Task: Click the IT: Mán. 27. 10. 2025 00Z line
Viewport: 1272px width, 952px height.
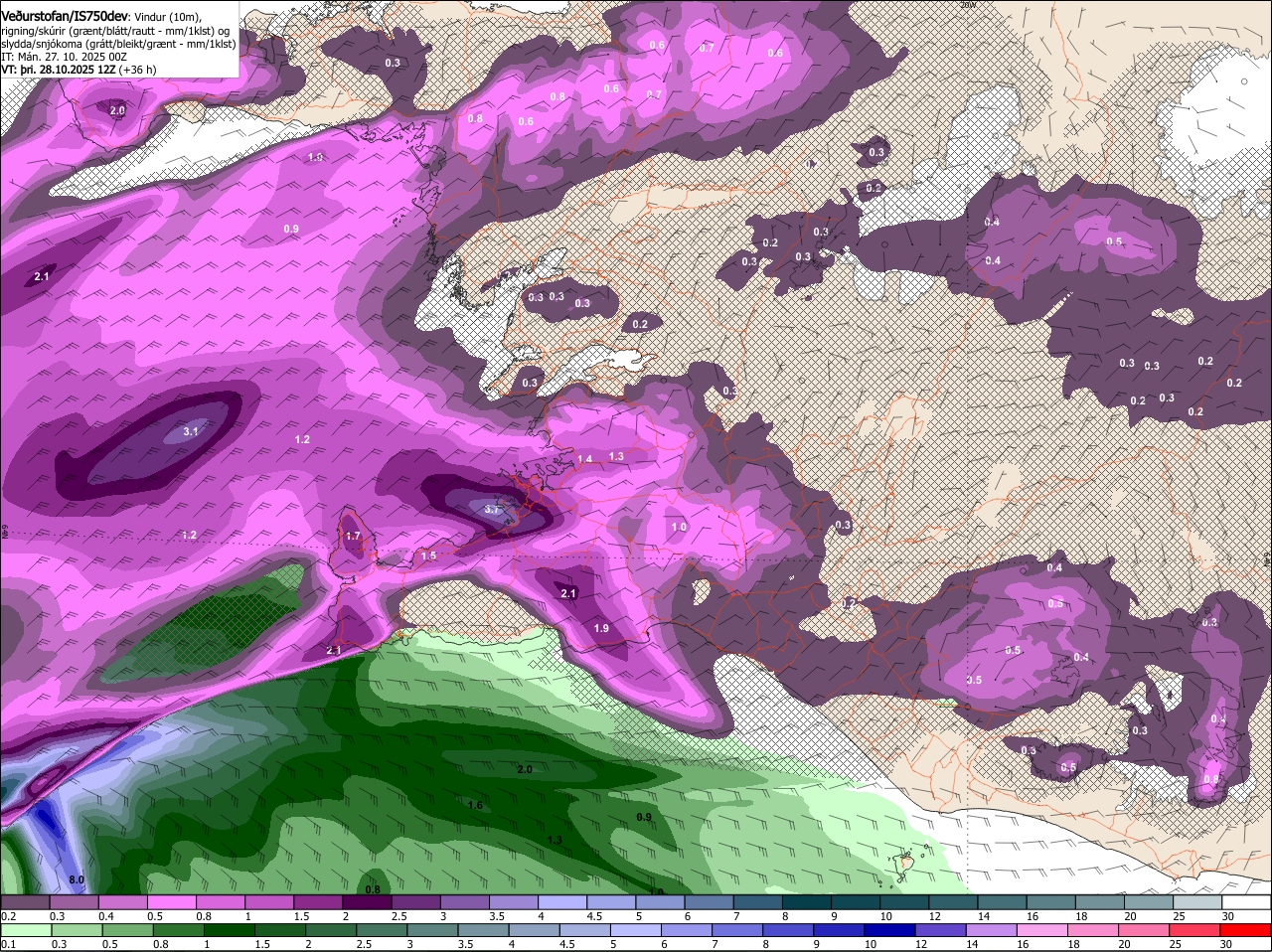Action: click(x=64, y=57)
